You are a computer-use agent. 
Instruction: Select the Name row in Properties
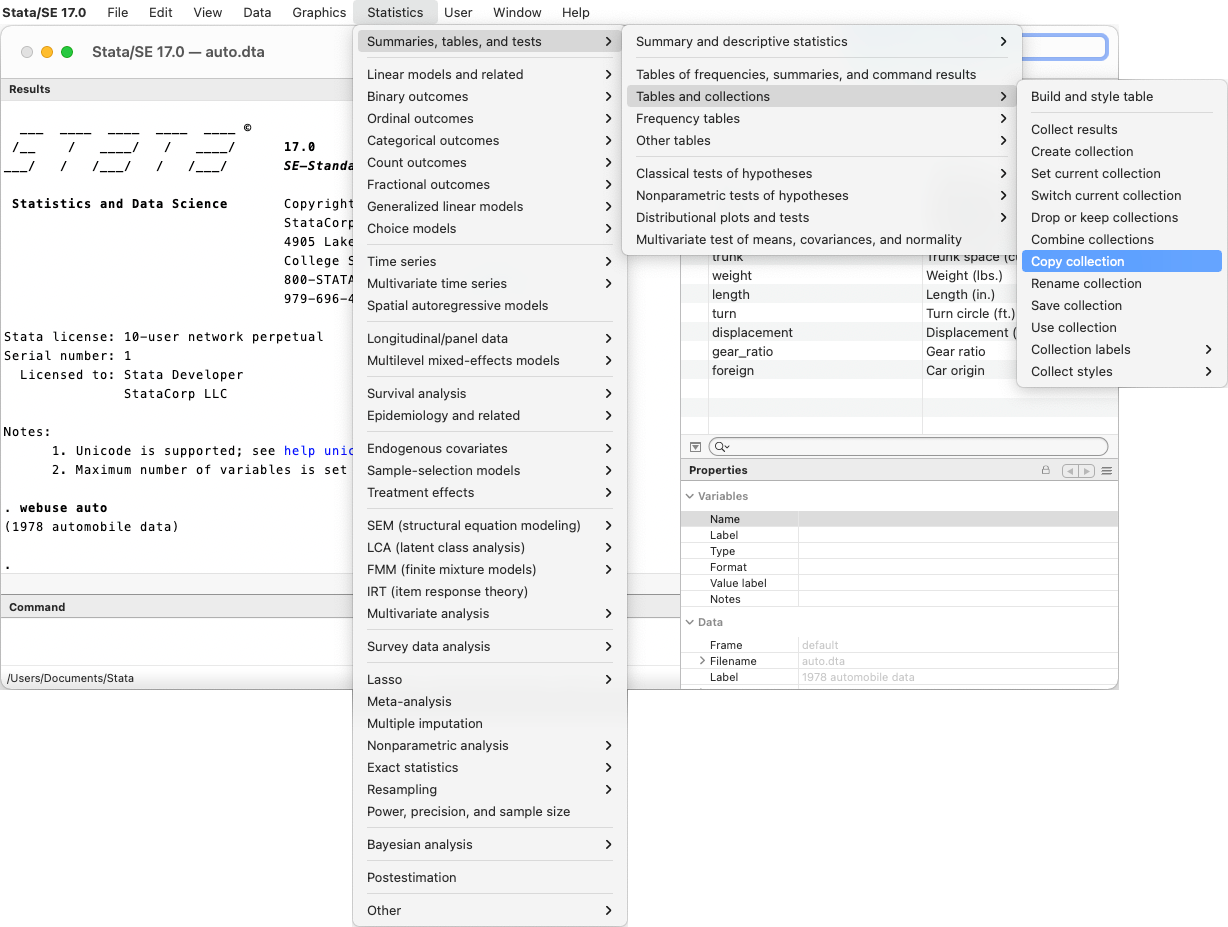point(899,519)
